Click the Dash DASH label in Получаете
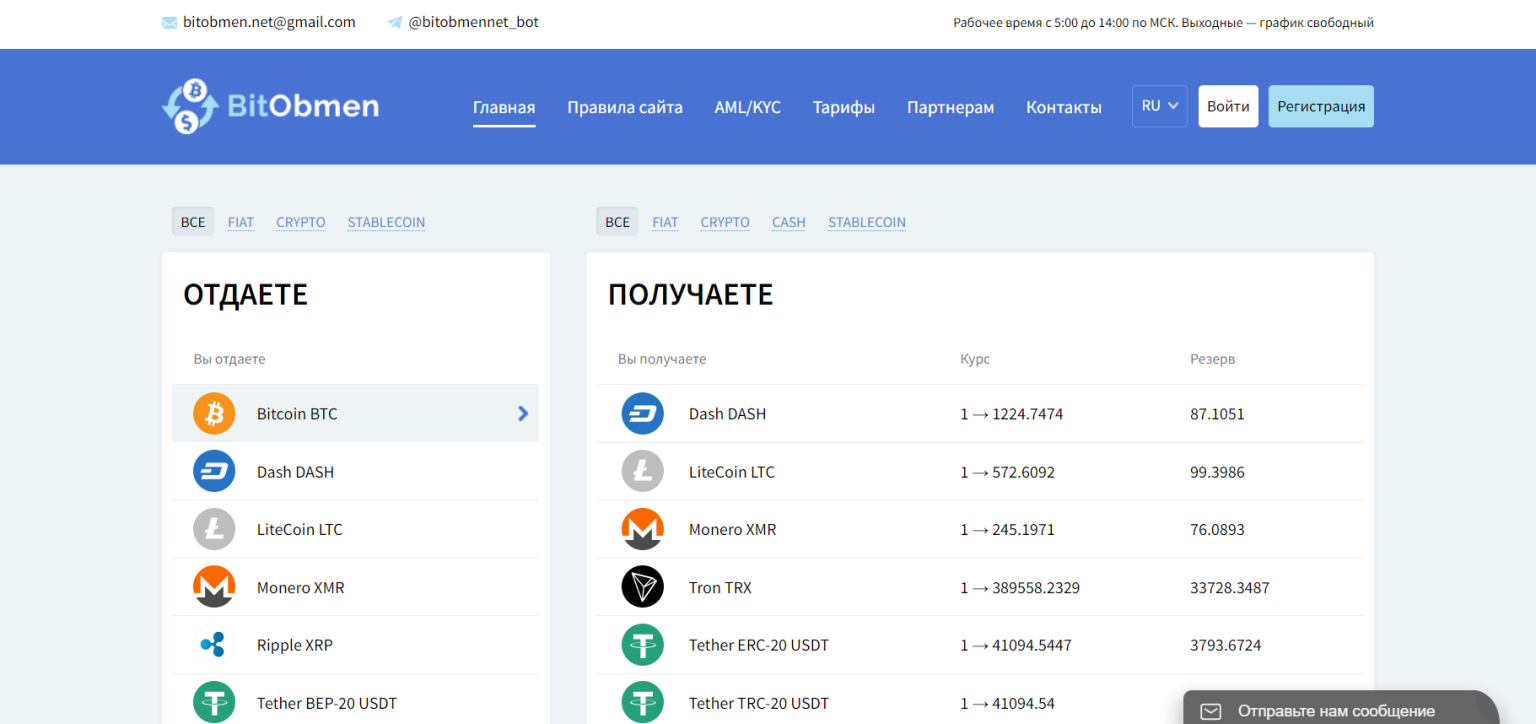The width and height of the screenshot is (1536, 724). pos(727,414)
